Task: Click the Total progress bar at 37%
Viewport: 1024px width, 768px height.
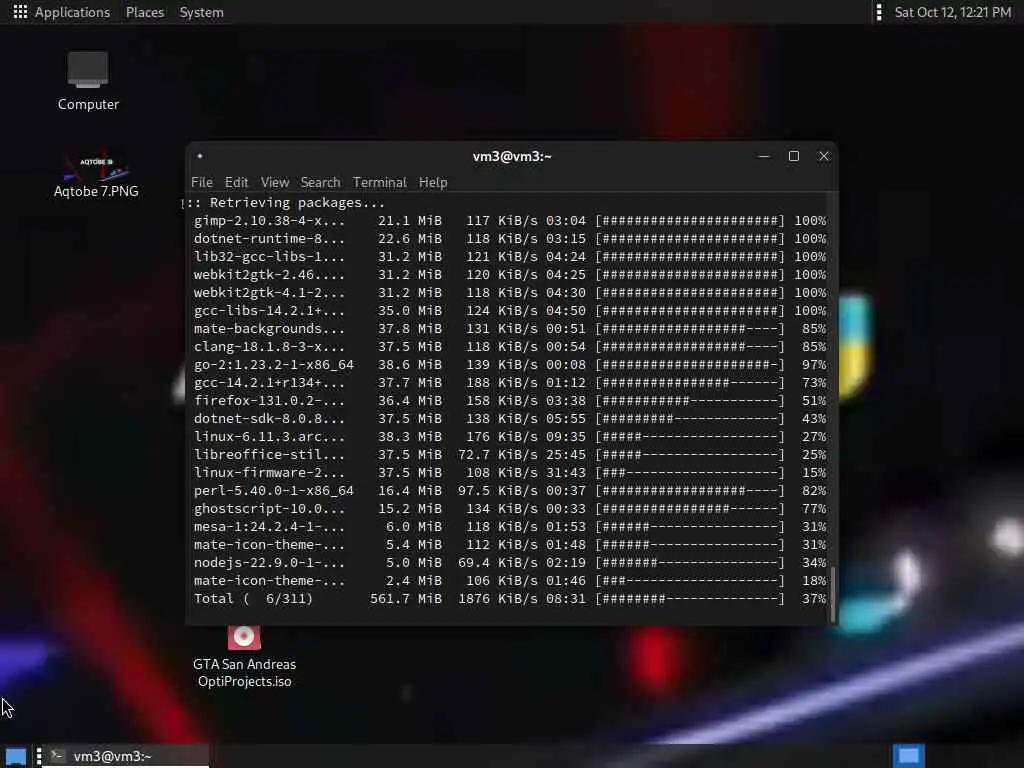Action: click(x=690, y=599)
